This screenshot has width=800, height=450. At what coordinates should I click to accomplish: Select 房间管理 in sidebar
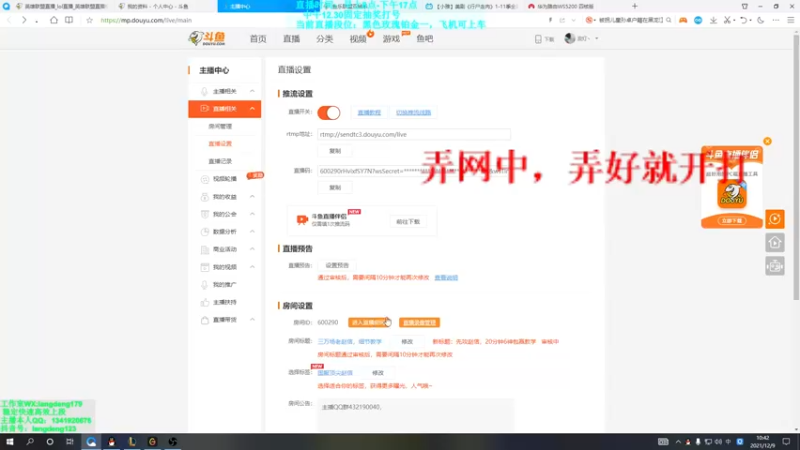[220, 126]
